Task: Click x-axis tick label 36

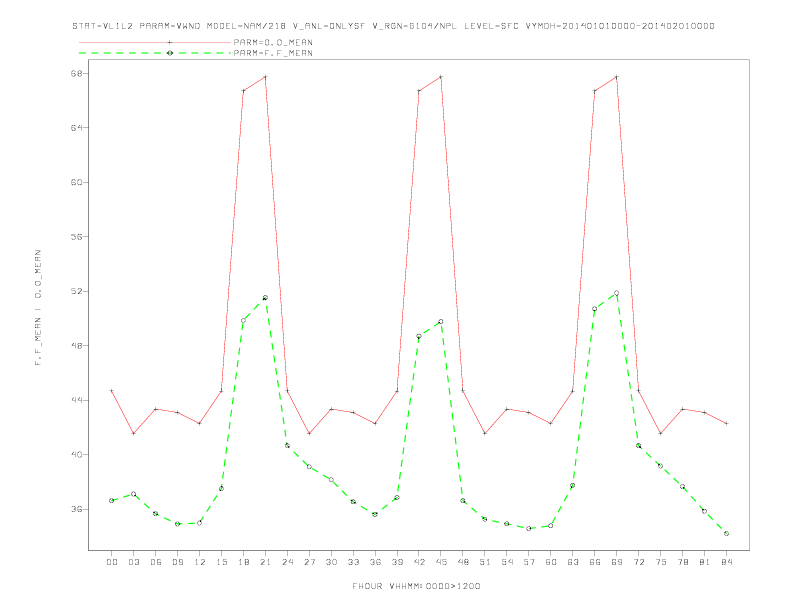Action: click(375, 562)
